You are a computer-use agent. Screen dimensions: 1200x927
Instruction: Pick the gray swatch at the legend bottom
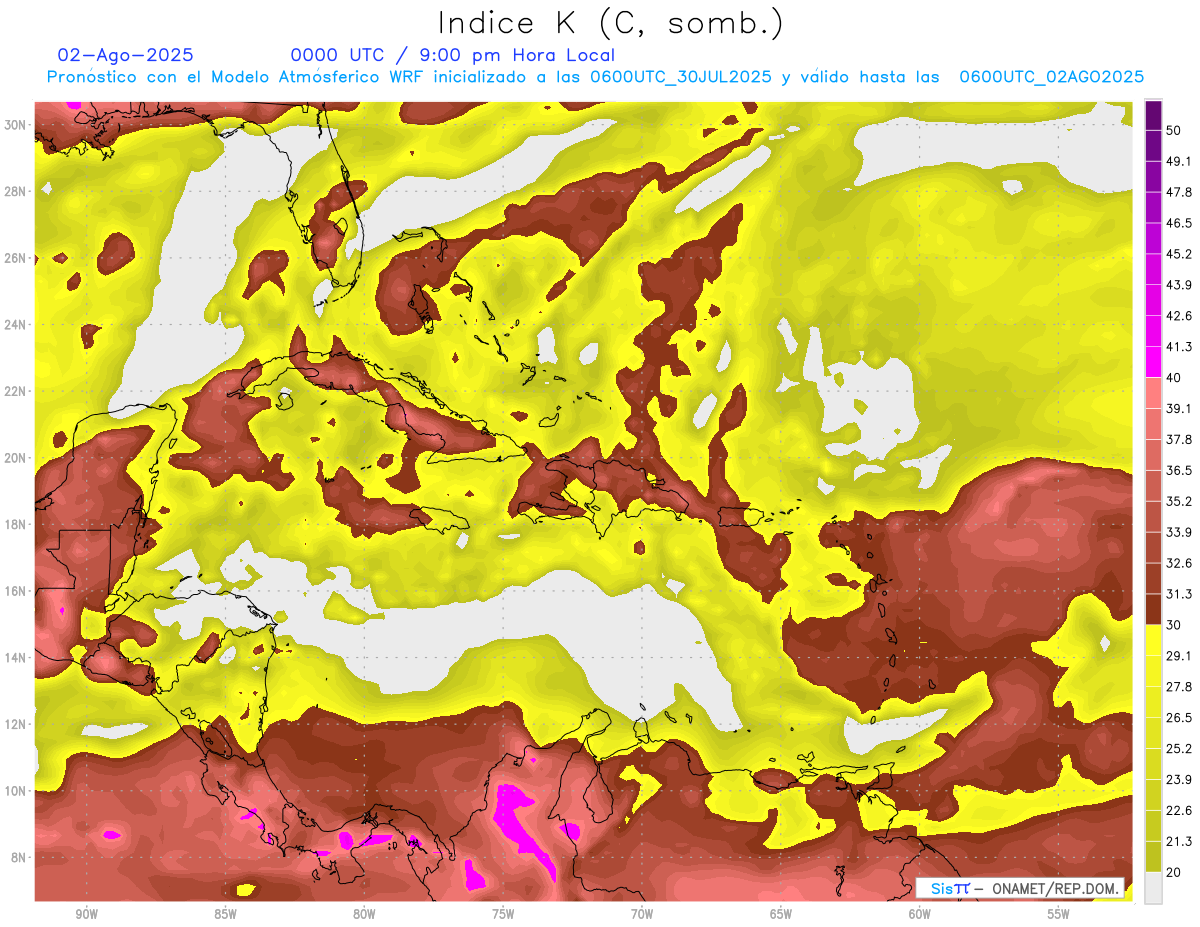pyautogui.click(x=1153, y=887)
